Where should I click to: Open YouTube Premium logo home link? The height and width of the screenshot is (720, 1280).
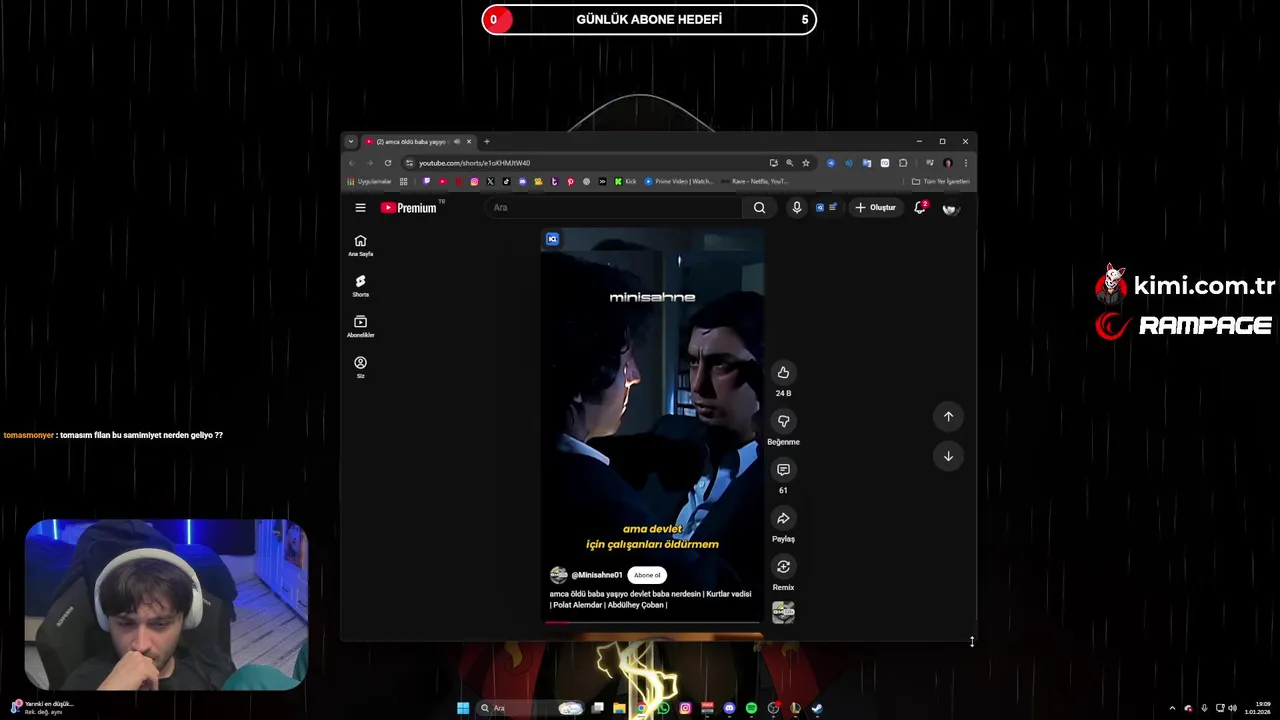[x=408, y=208]
